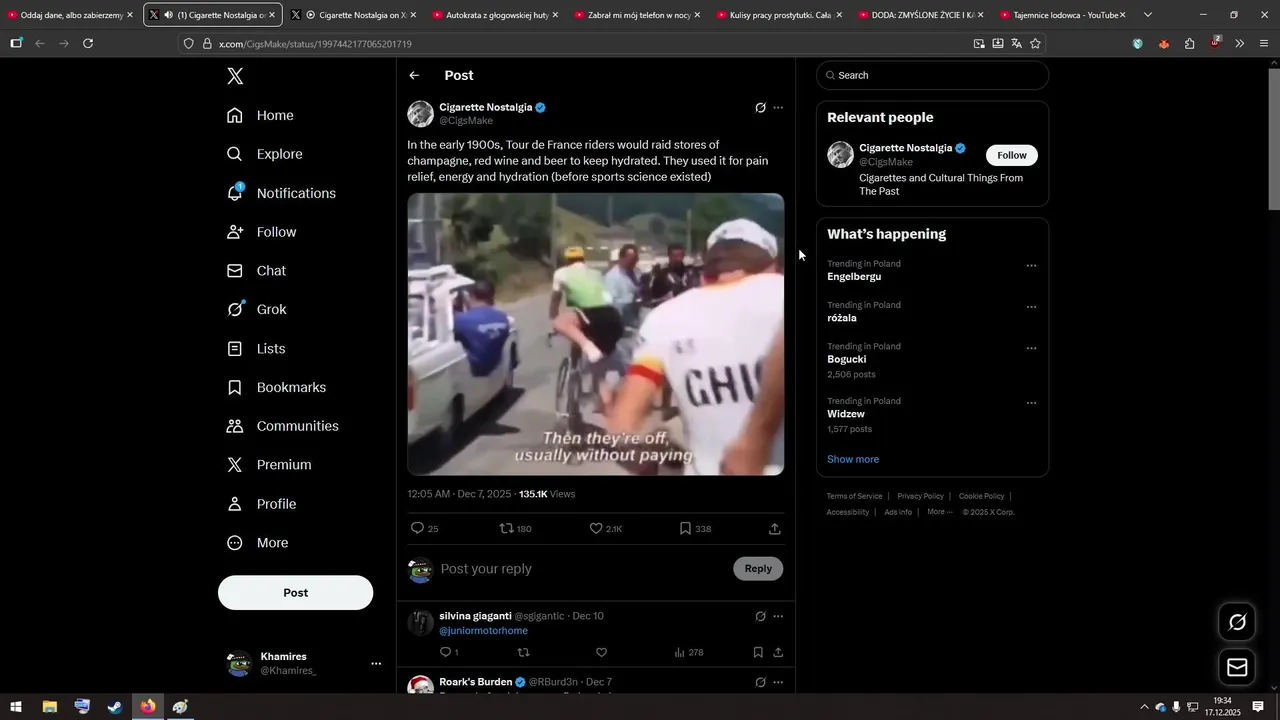
Task: Open the share icon under the post
Action: [x=775, y=528]
